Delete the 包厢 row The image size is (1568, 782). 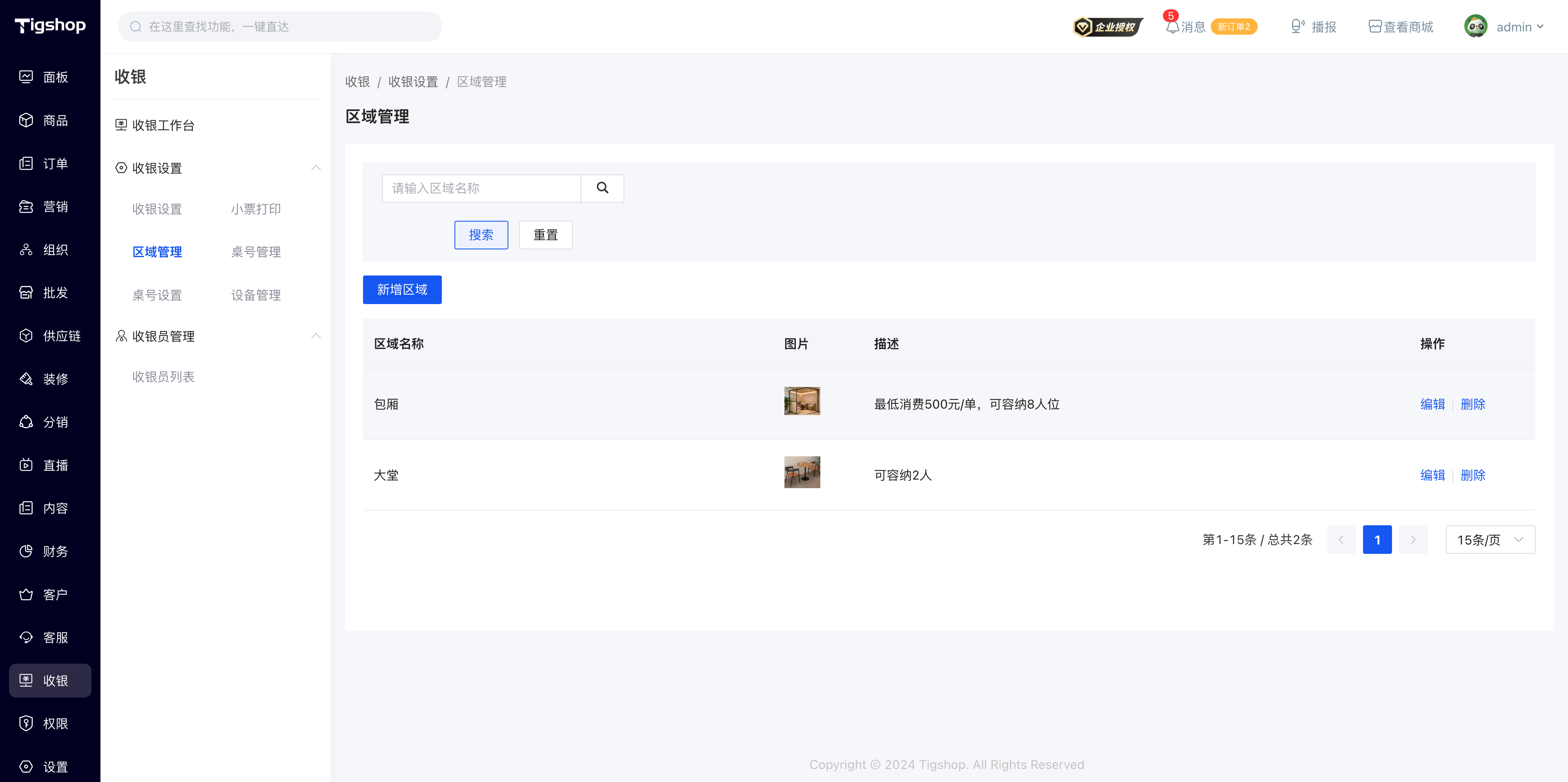1472,404
